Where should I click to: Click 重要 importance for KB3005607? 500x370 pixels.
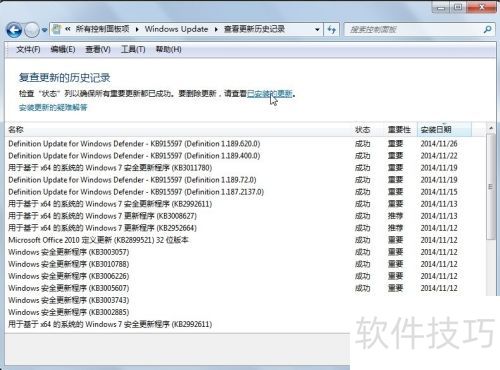pyautogui.click(x=395, y=288)
